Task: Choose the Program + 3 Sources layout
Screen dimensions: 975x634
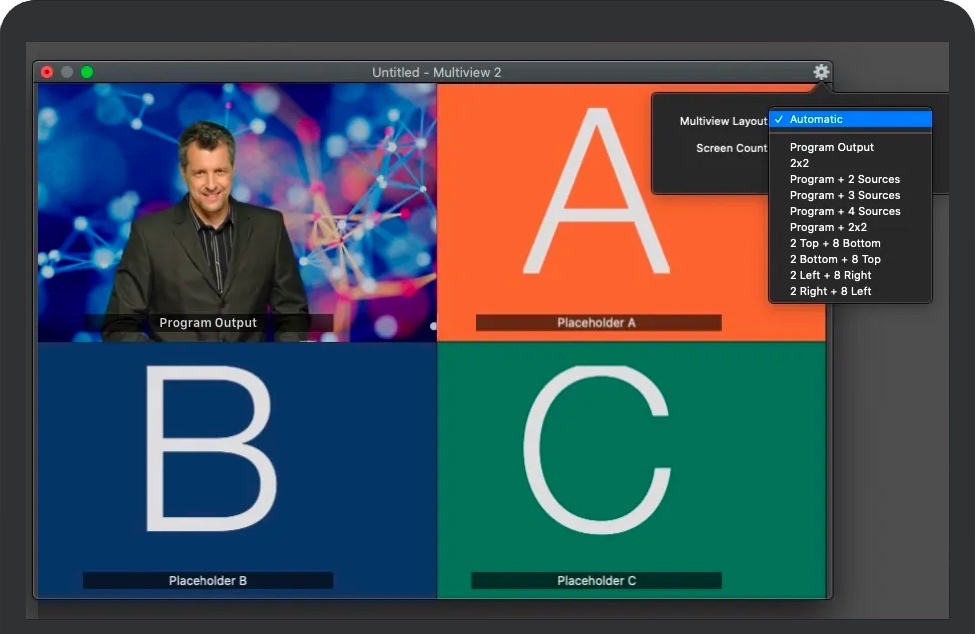Action: [x=844, y=195]
